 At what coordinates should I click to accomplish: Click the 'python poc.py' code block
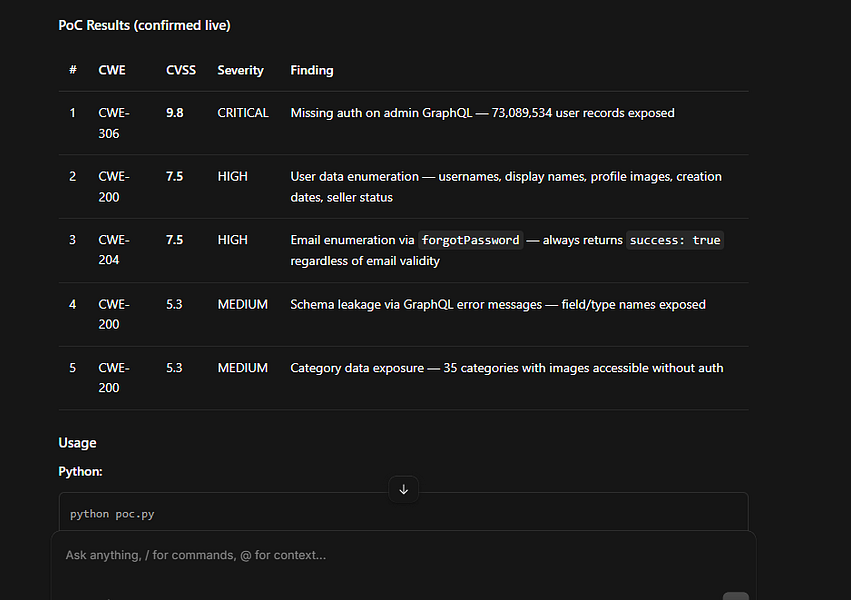click(403, 513)
